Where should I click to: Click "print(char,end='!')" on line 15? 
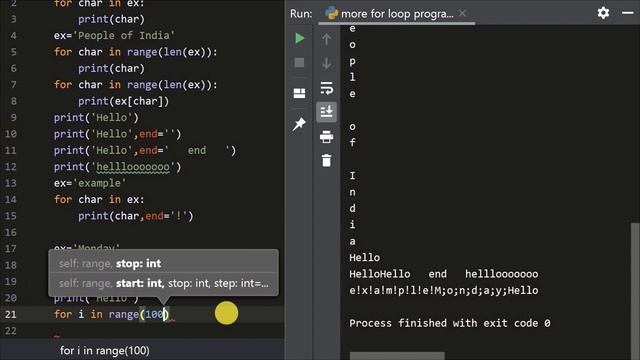point(136,216)
